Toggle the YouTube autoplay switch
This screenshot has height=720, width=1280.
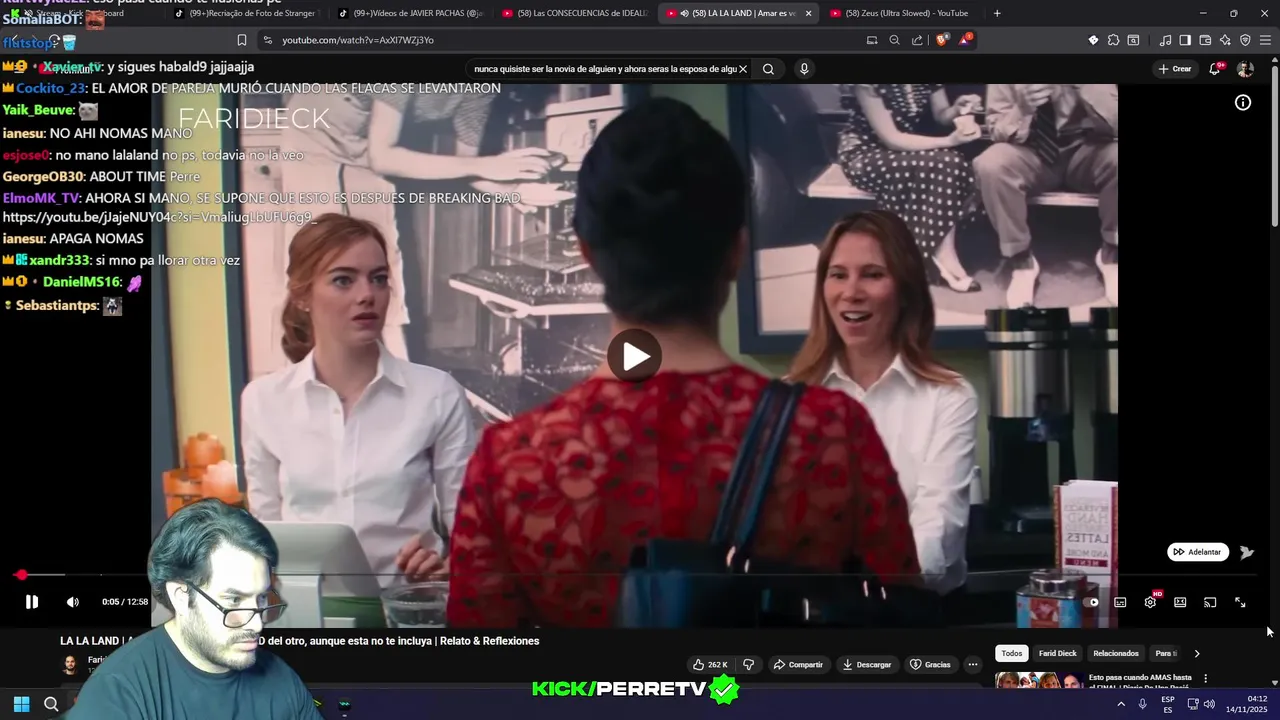tap(1091, 602)
